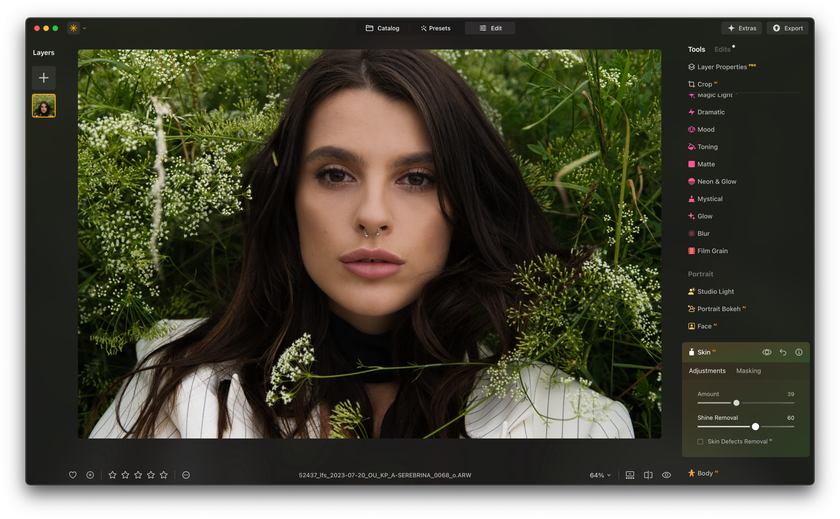Switch to the Presets tab
The image size is (840, 519).
(x=436, y=28)
